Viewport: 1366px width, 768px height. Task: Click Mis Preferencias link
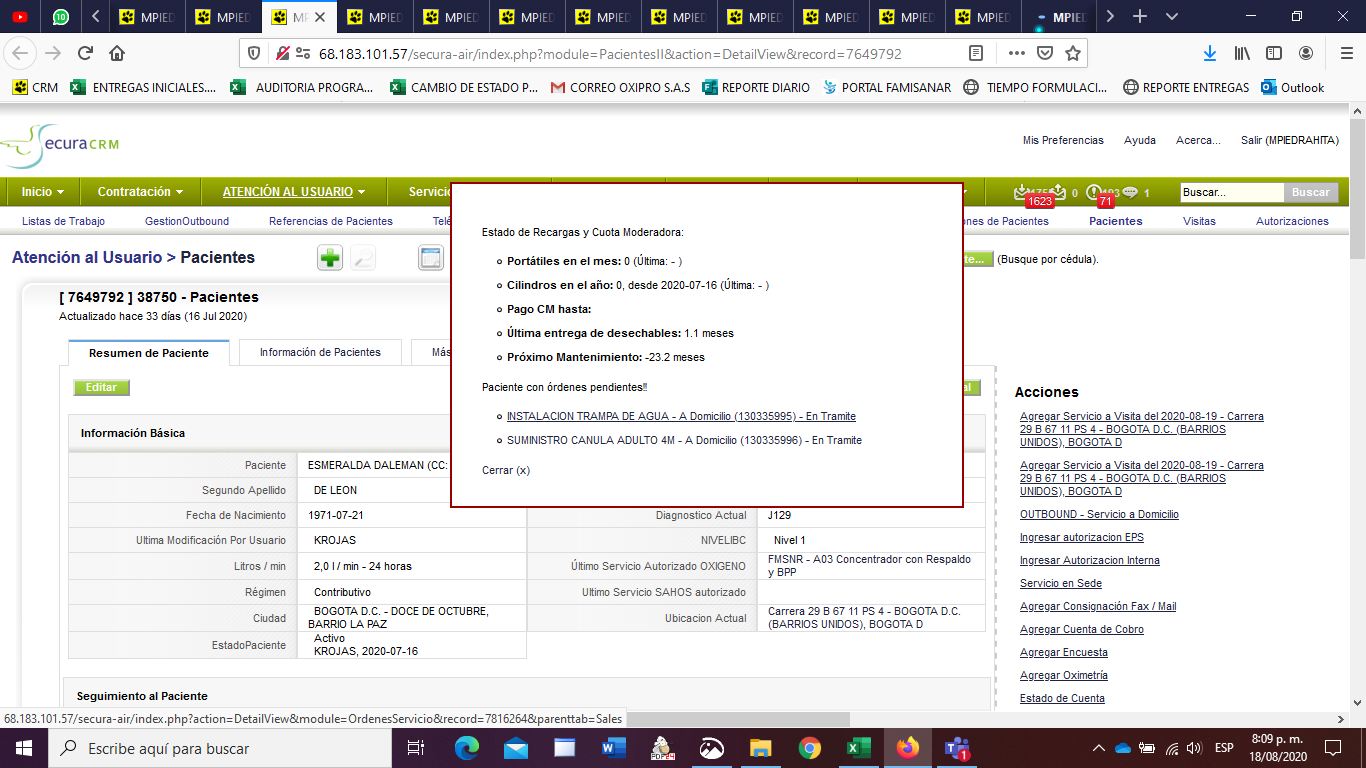pyautogui.click(x=1063, y=141)
